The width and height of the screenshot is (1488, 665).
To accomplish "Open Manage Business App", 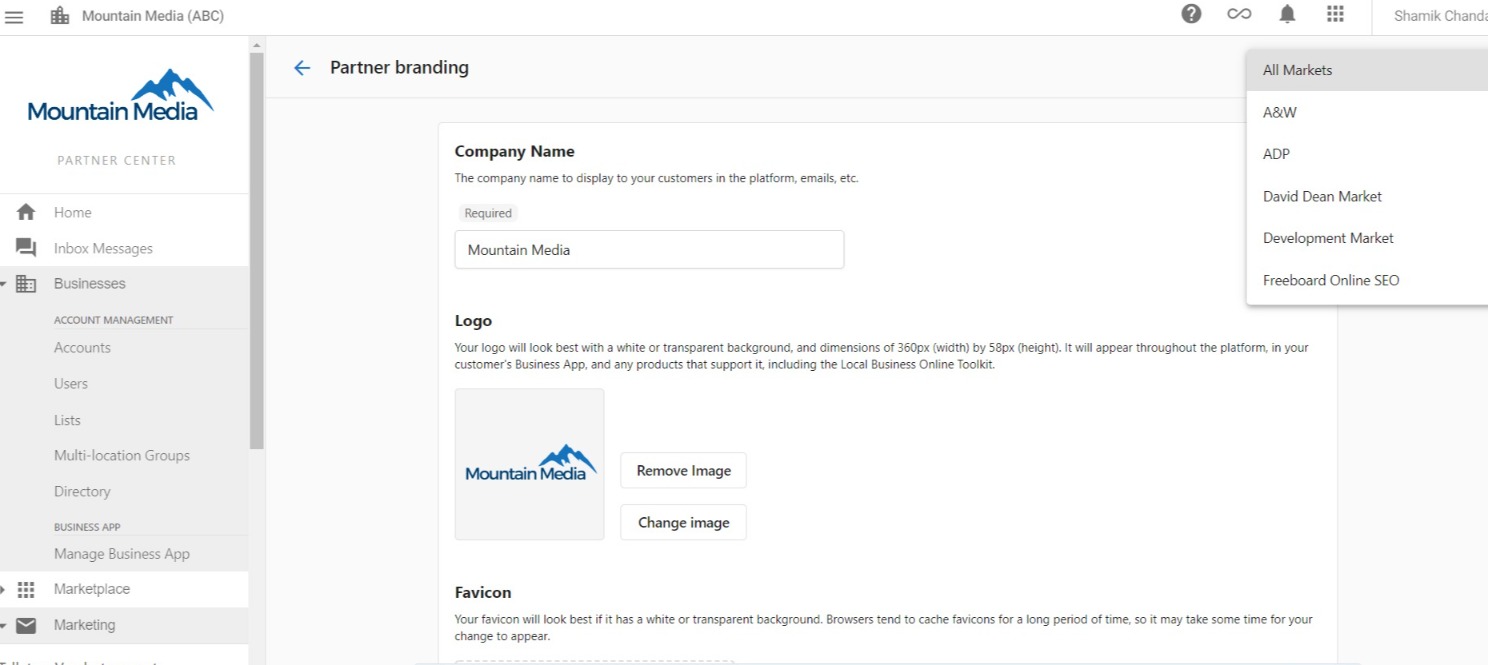I will coord(122,554).
